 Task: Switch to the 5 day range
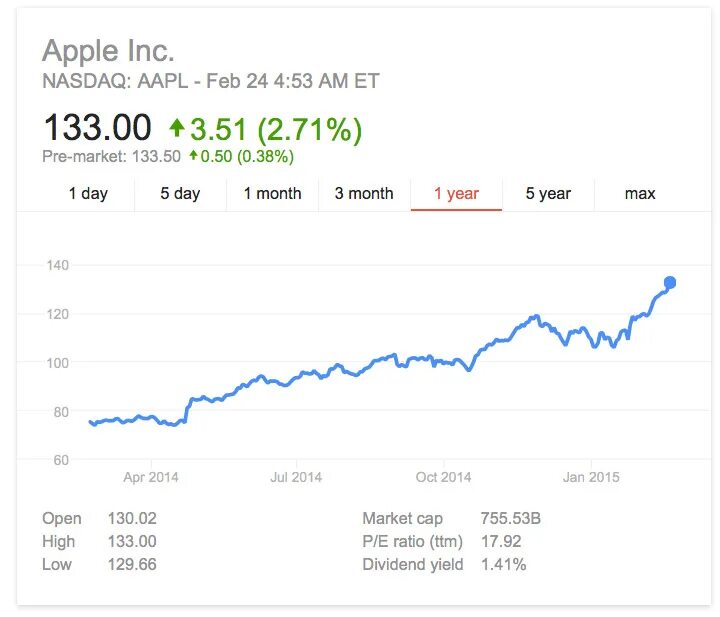pos(180,194)
